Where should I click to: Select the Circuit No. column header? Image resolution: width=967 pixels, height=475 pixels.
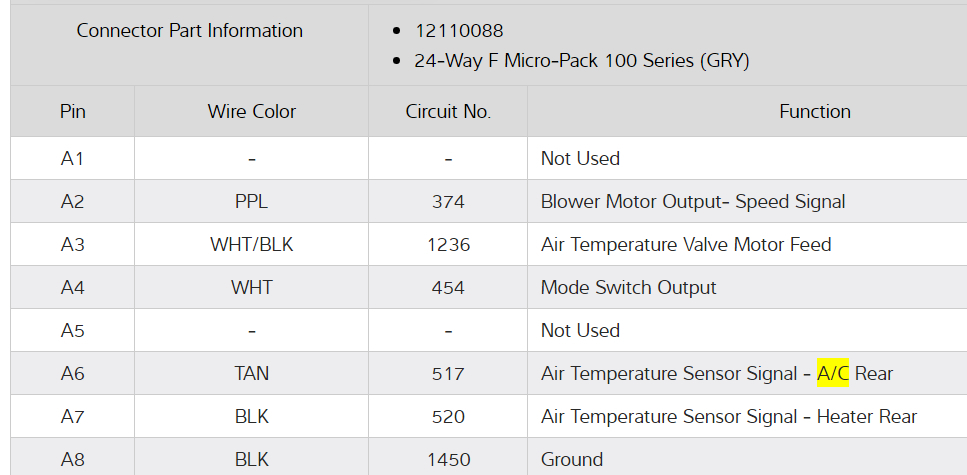(448, 111)
